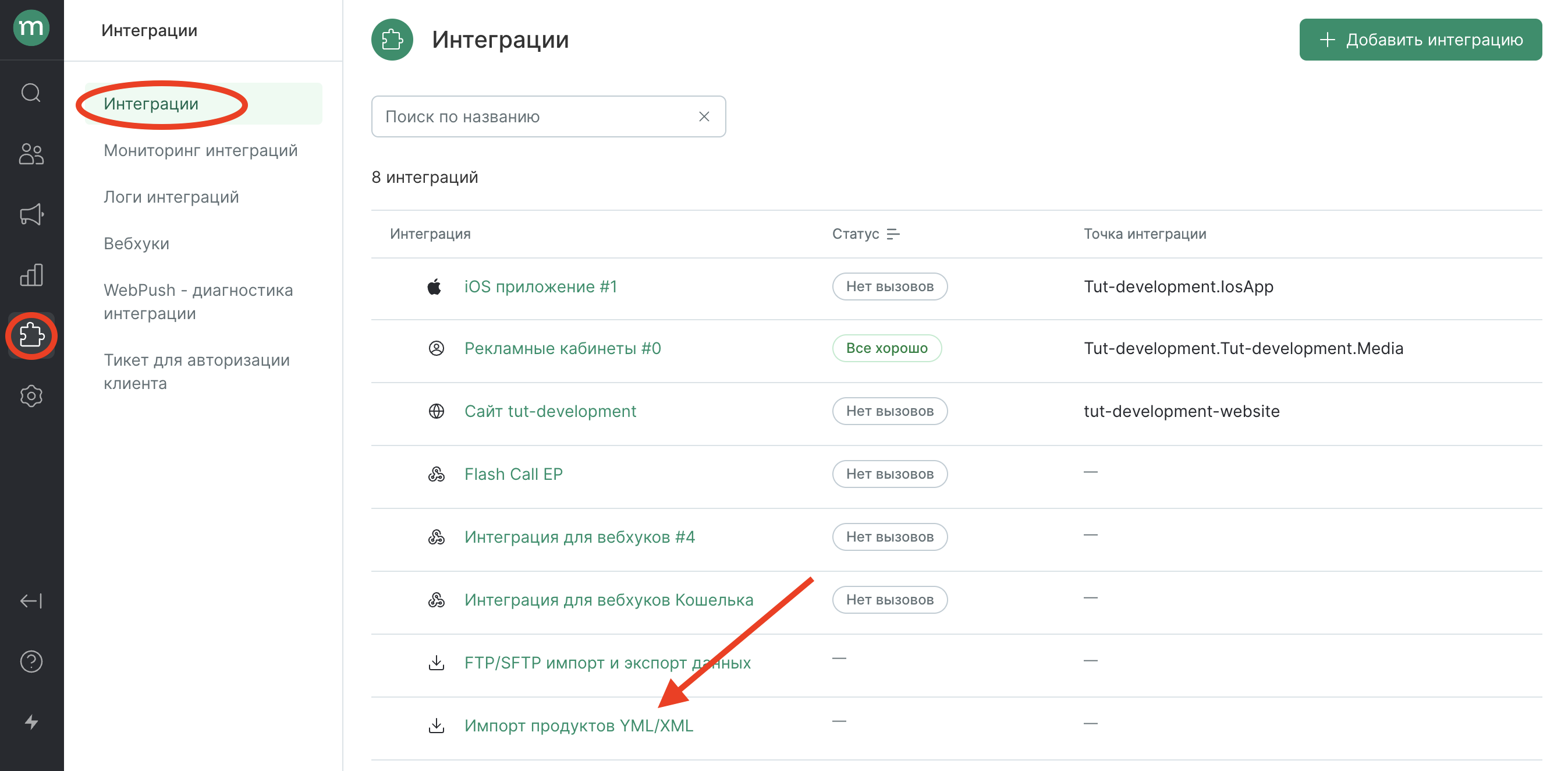The width and height of the screenshot is (1568, 771).
Task: Clear the search field with the X icon
Action: (x=704, y=116)
